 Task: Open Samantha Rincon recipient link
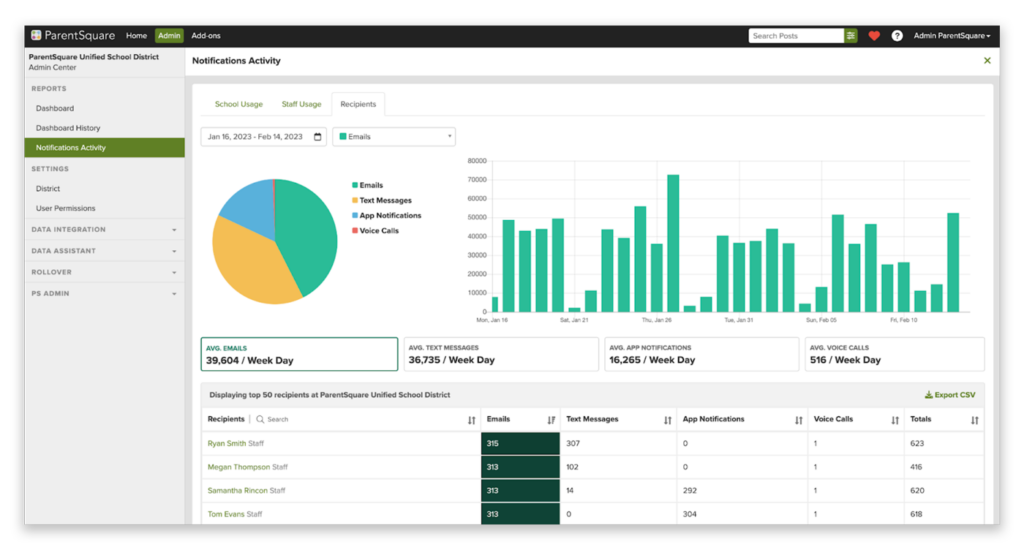[237, 491]
